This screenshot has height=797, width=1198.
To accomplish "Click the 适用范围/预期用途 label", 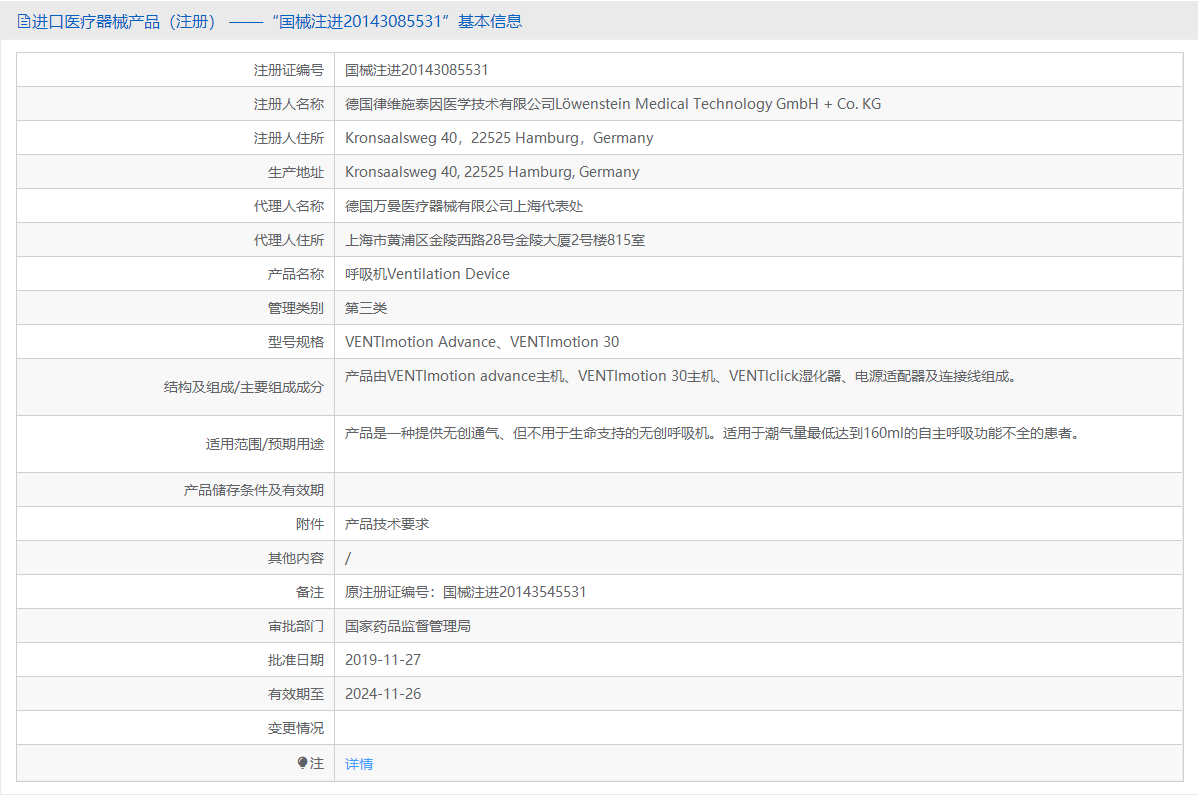I will tap(264, 444).
